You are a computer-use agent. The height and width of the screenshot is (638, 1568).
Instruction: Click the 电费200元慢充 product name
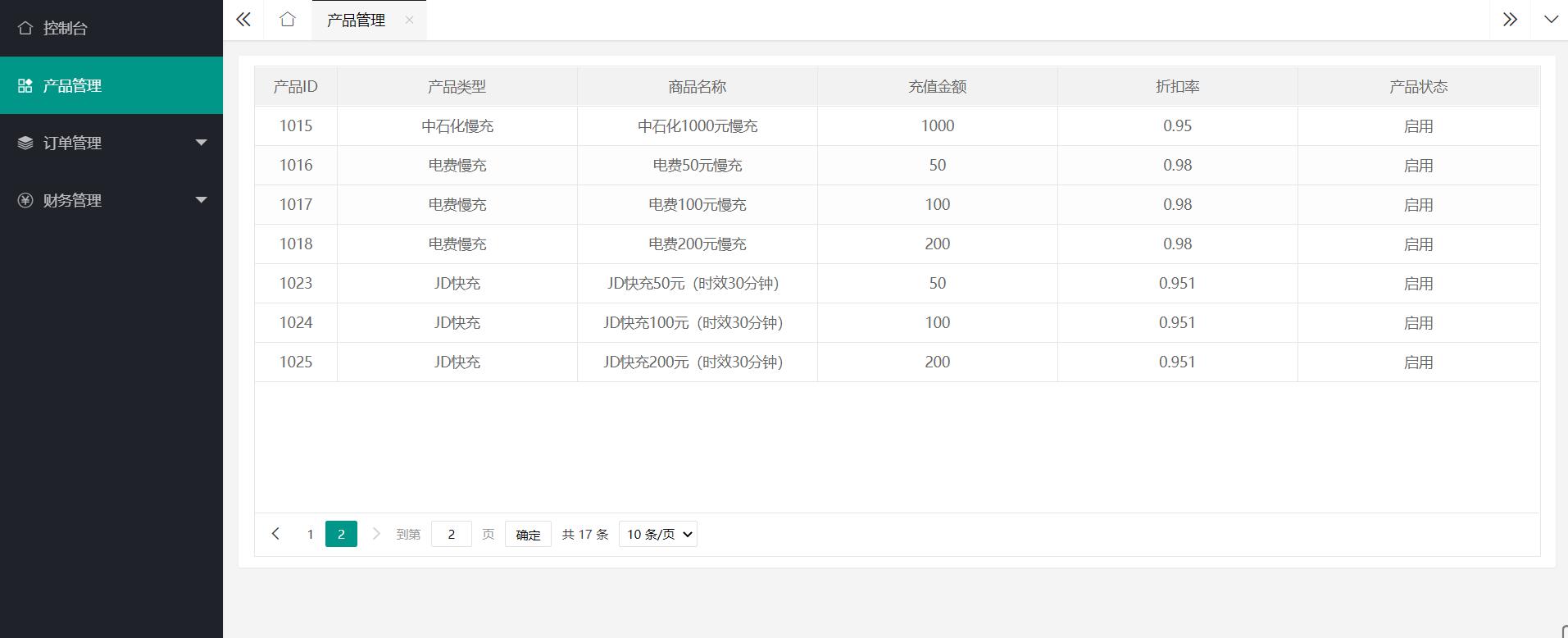point(698,244)
